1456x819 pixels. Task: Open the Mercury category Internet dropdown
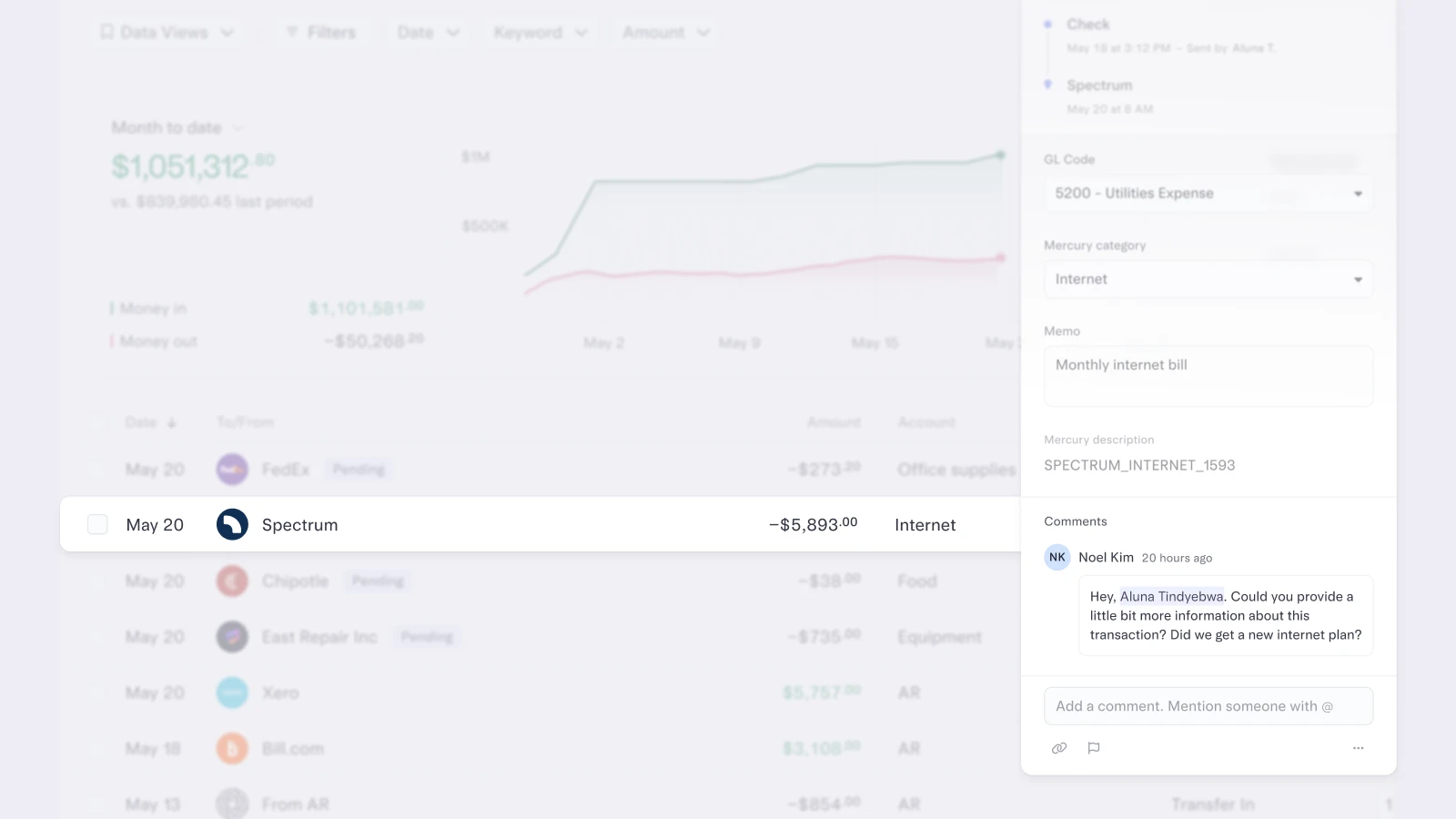point(1208,279)
